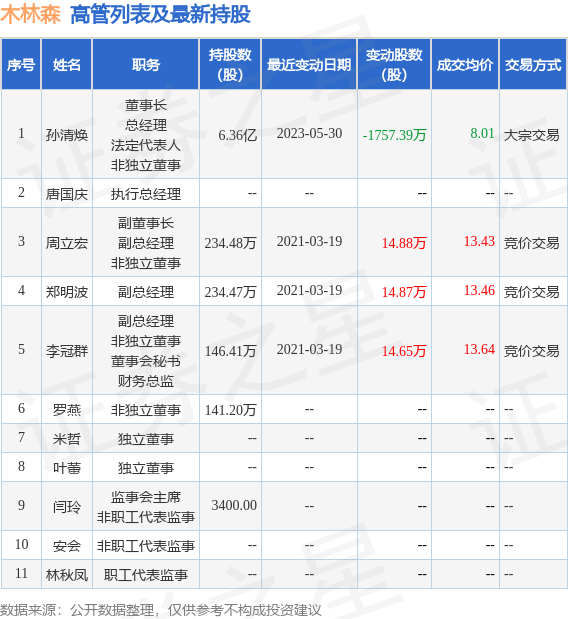
Task: Select the name 叶蕾
Action: 67,467
